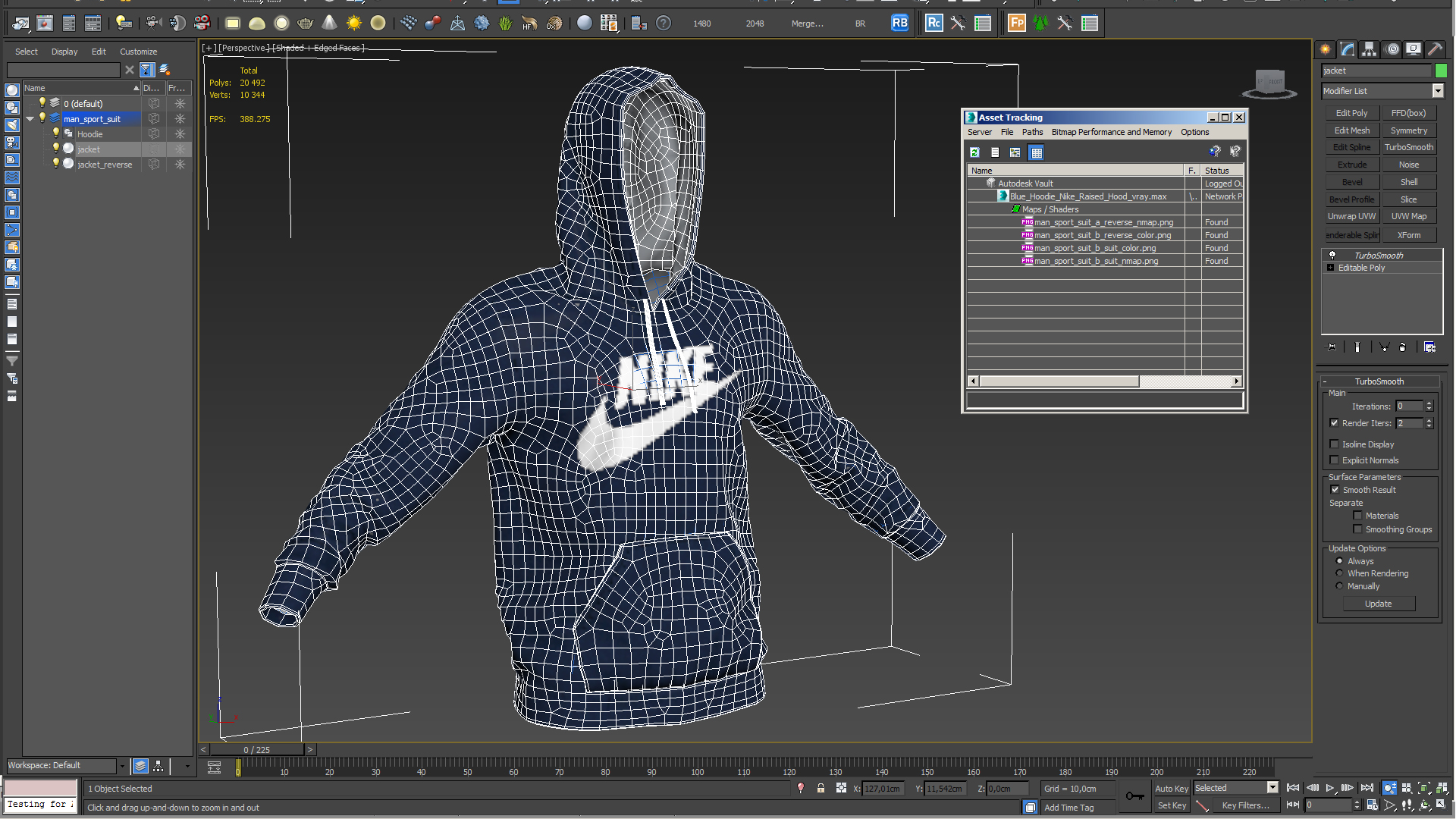Click the Teapot primitive icon
The width and height of the screenshot is (1456, 819).
306,24
